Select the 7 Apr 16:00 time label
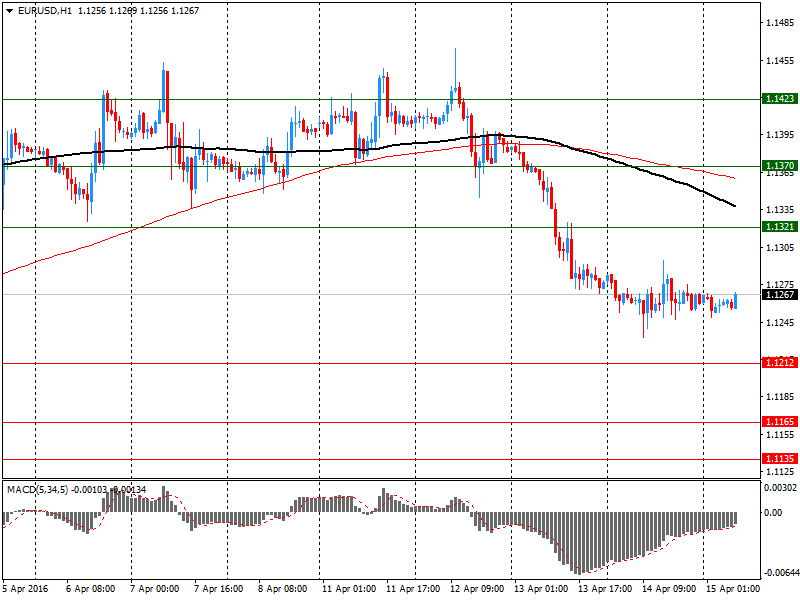800x600 pixels. (x=219, y=589)
